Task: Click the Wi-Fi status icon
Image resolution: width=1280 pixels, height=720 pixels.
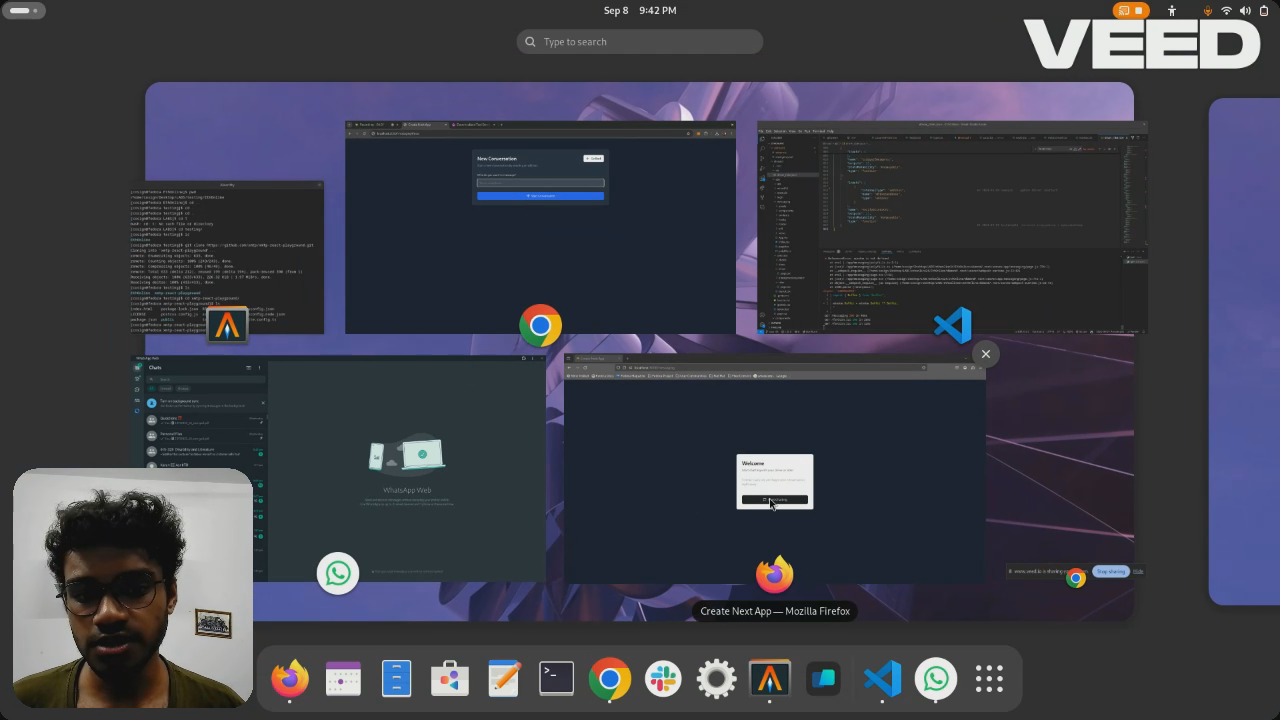Action: pos(1226,10)
